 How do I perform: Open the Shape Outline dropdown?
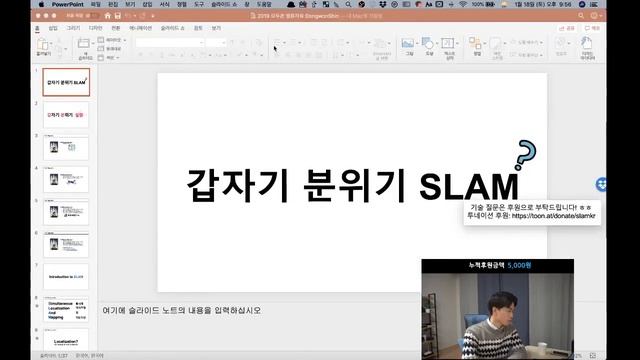(527, 54)
